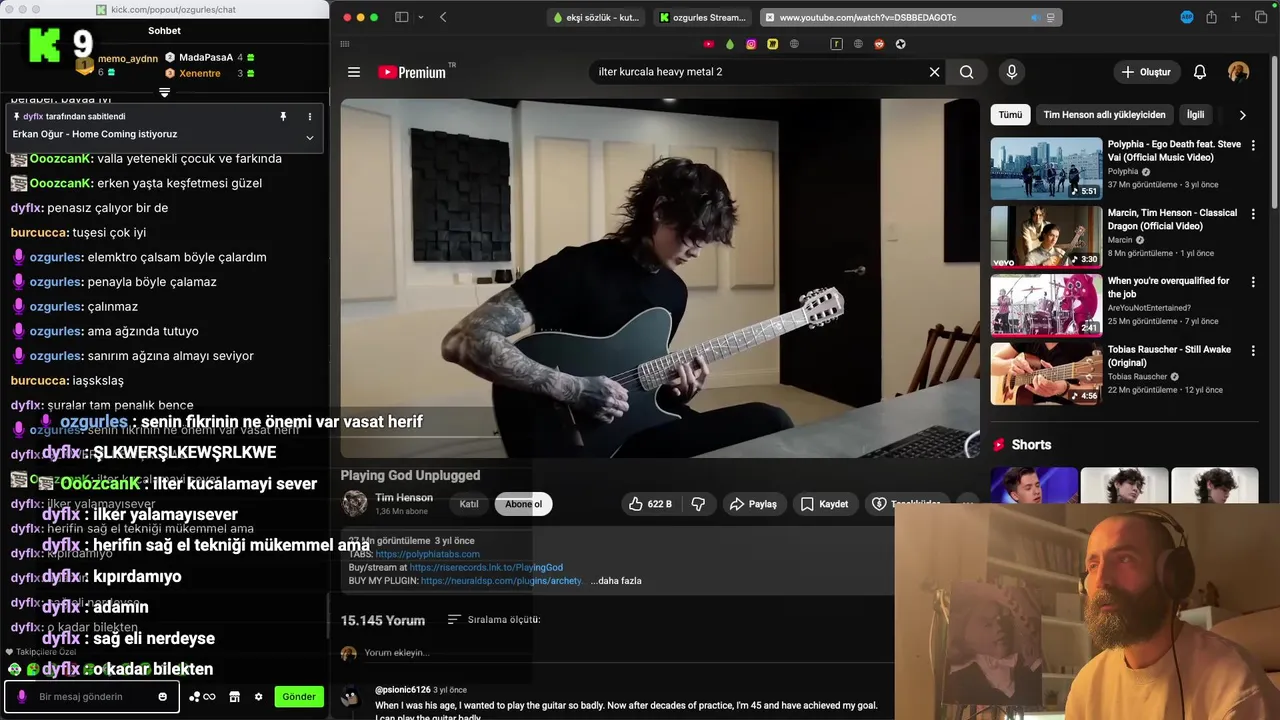Image resolution: width=1280 pixels, height=720 pixels.
Task: Submit search with the magnifier icon
Action: pyautogui.click(x=966, y=72)
